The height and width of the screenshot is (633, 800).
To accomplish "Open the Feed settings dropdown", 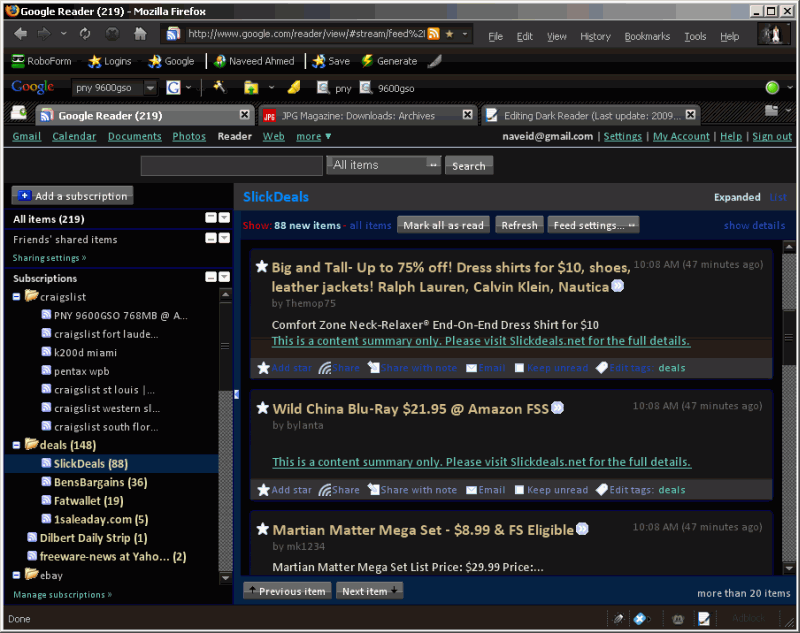I will (x=594, y=226).
